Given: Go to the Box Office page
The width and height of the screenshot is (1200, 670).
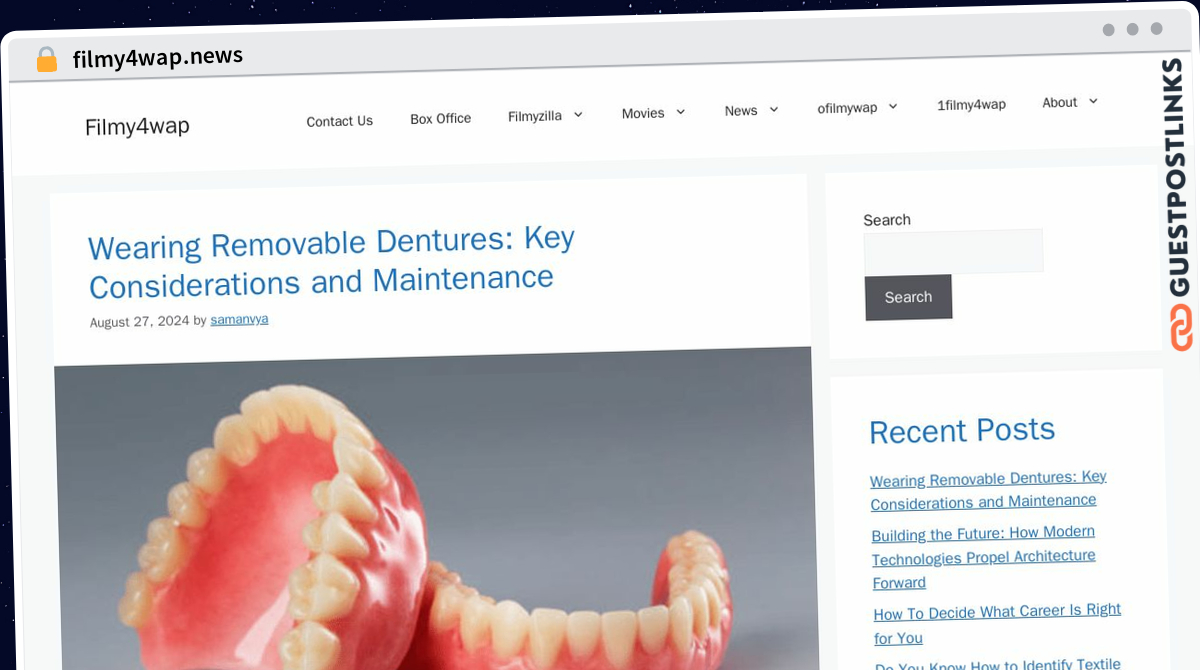Looking at the screenshot, I should (440, 118).
